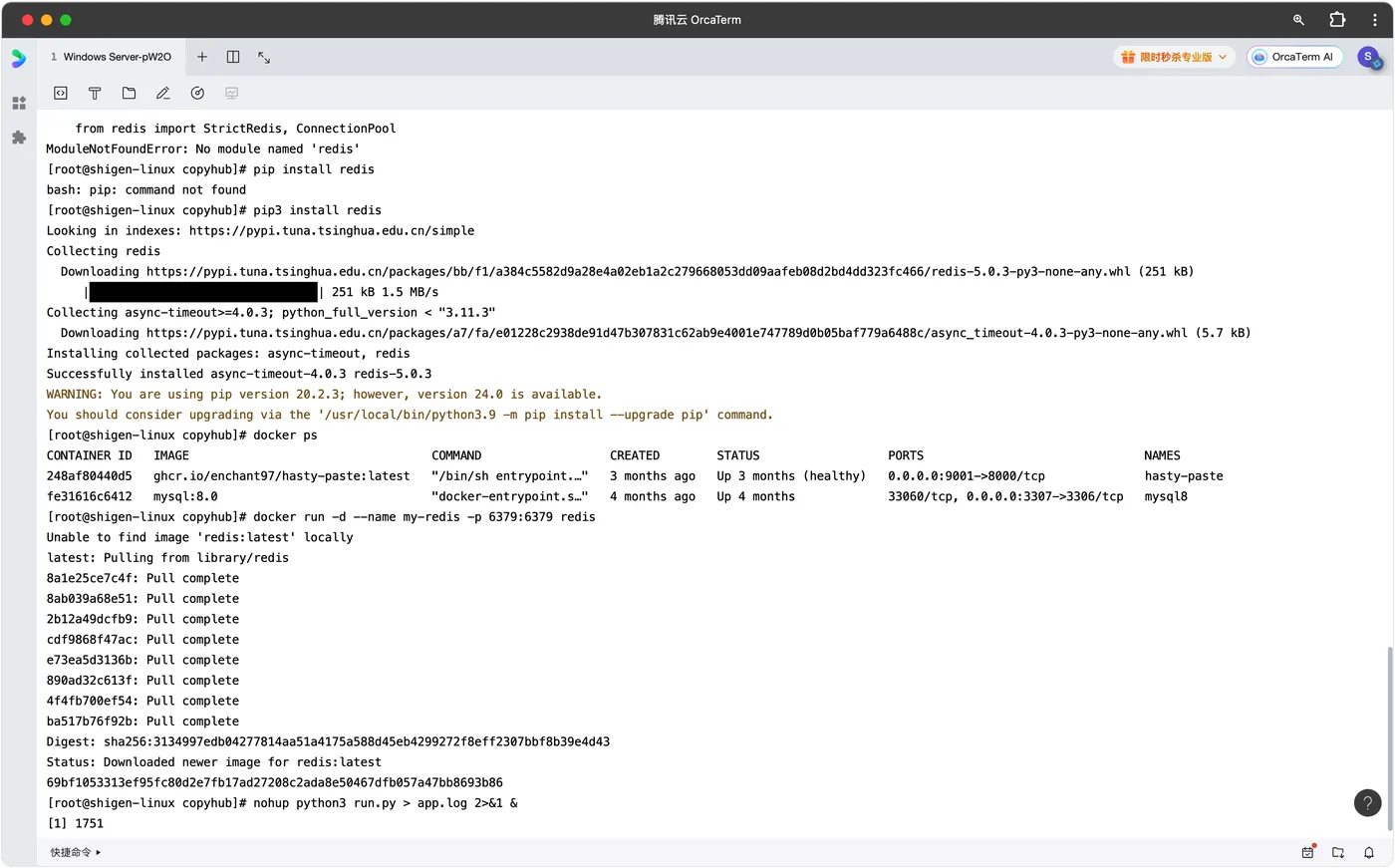Screen dimensions: 1395x868
Task: Expand the 快捷命令 quick commands menu
Action: tap(76, 852)
